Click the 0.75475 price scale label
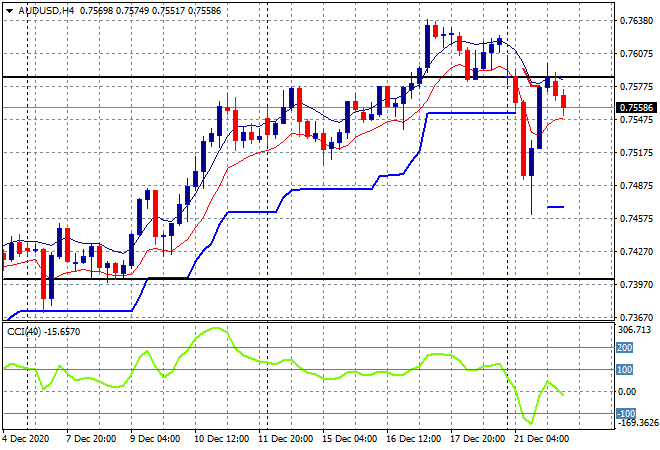Image resolution: width=660 pixels, height=450 pixels. point(636,120)
